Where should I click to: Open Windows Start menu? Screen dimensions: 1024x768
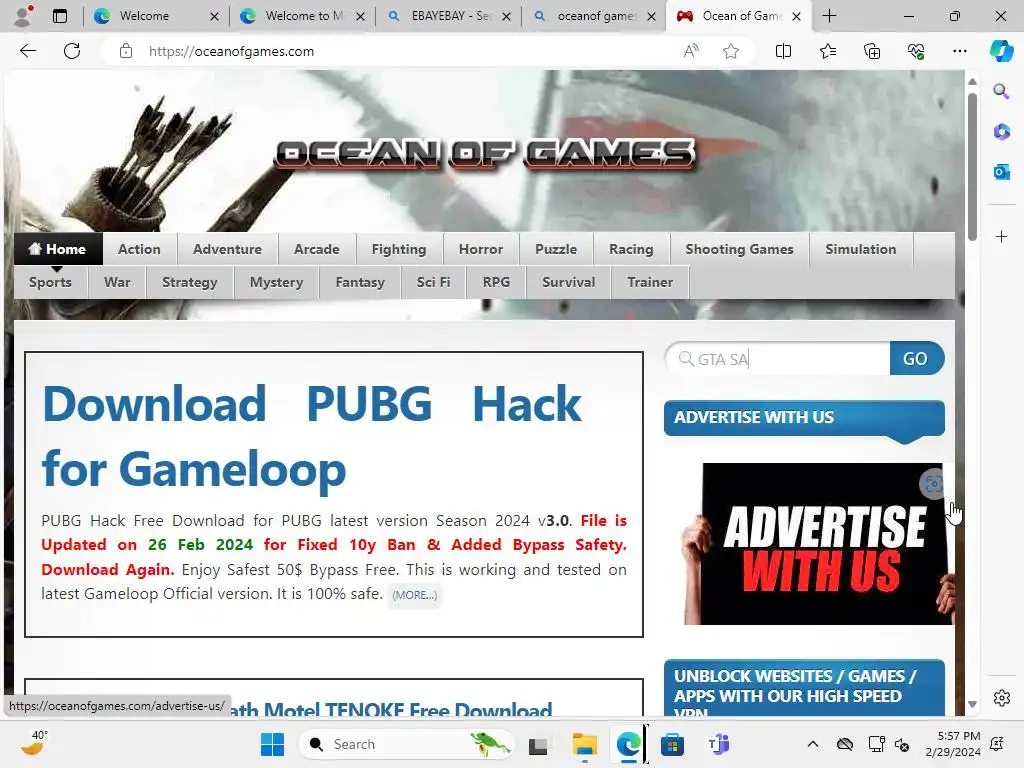pyautogui.click(x=272, y=744)
